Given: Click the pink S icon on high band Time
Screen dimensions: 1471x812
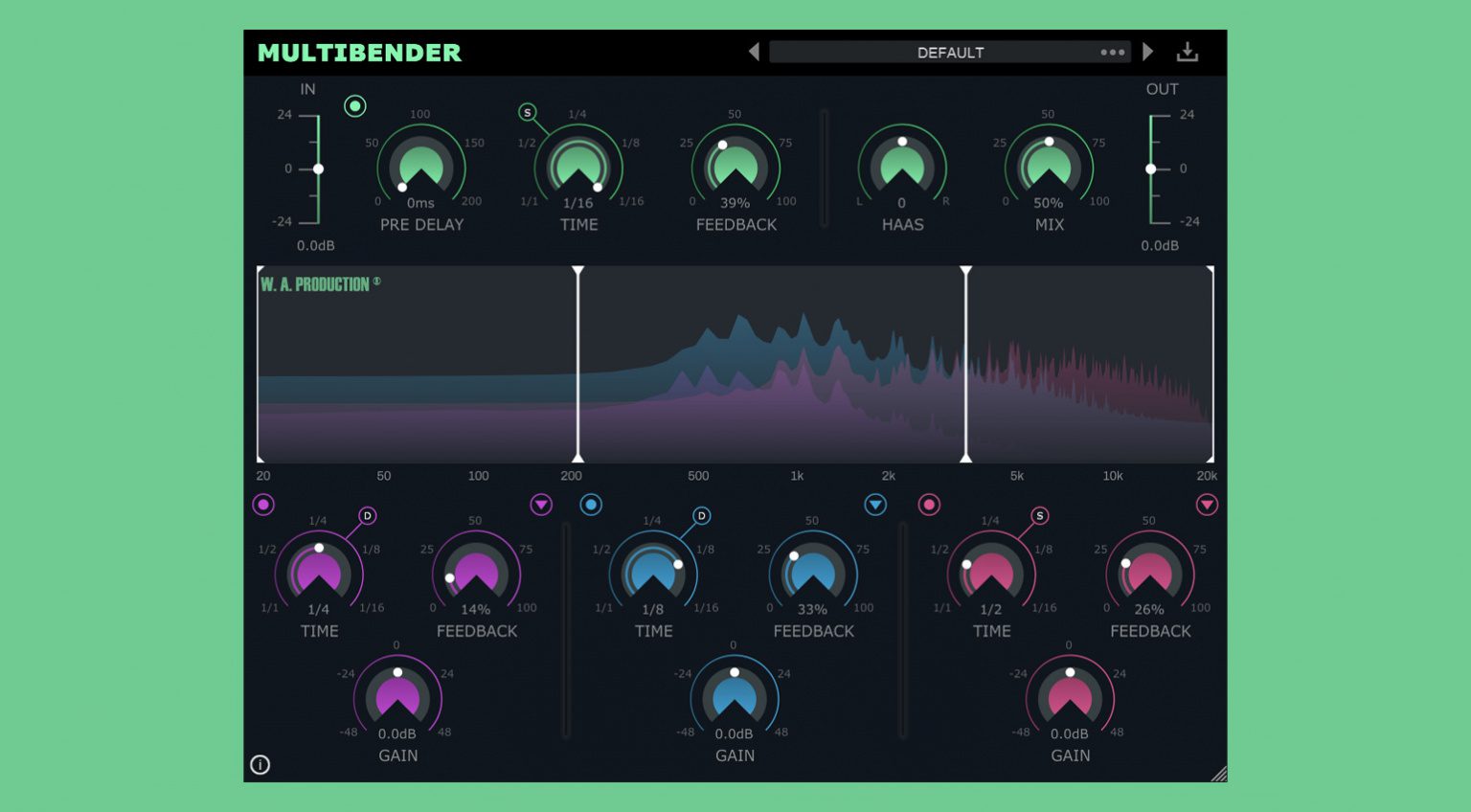Looking at the screenshot, I should (x=1039, y=516).
